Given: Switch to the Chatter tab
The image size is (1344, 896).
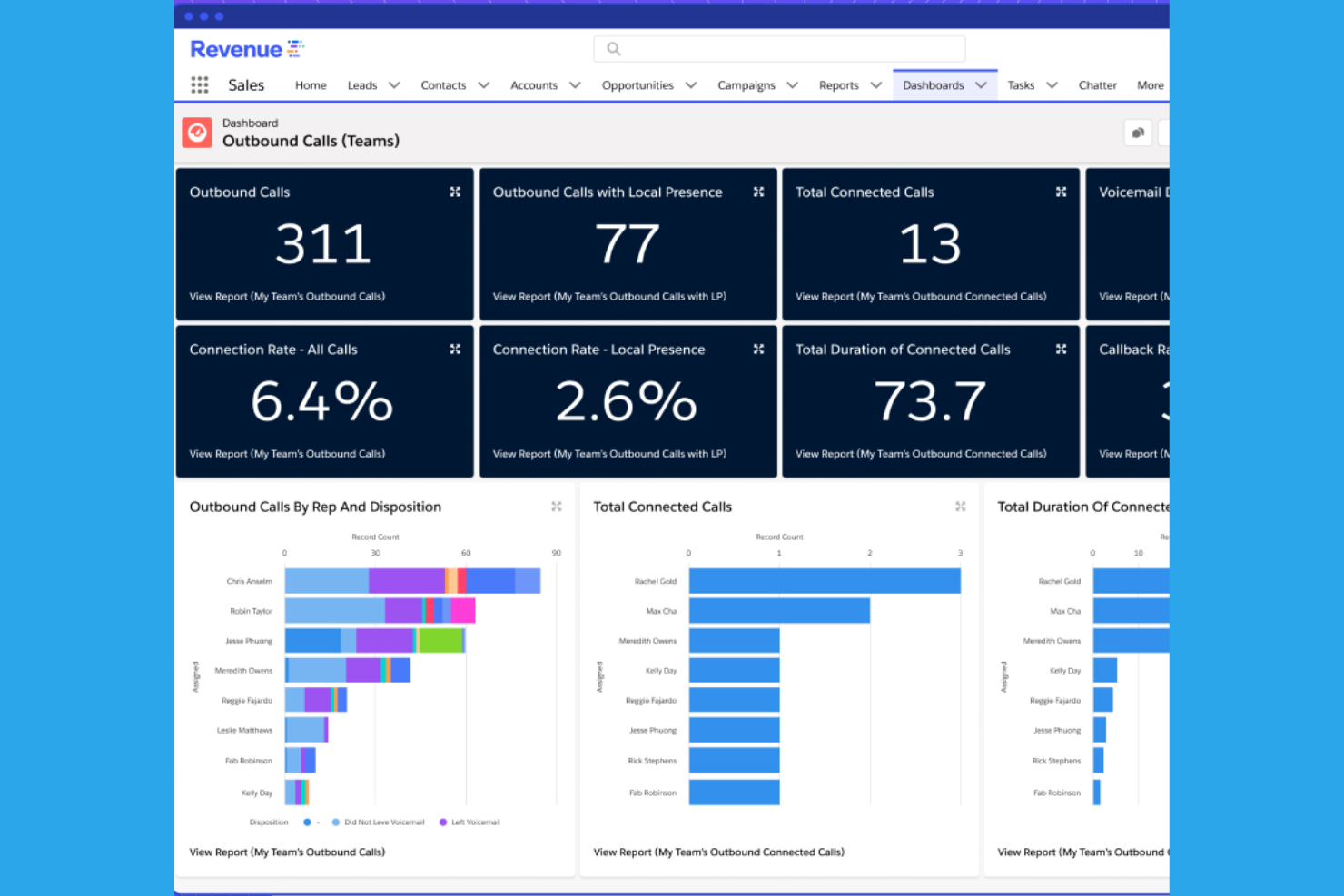Looking at the screenshot, I should pos(1097,85).
